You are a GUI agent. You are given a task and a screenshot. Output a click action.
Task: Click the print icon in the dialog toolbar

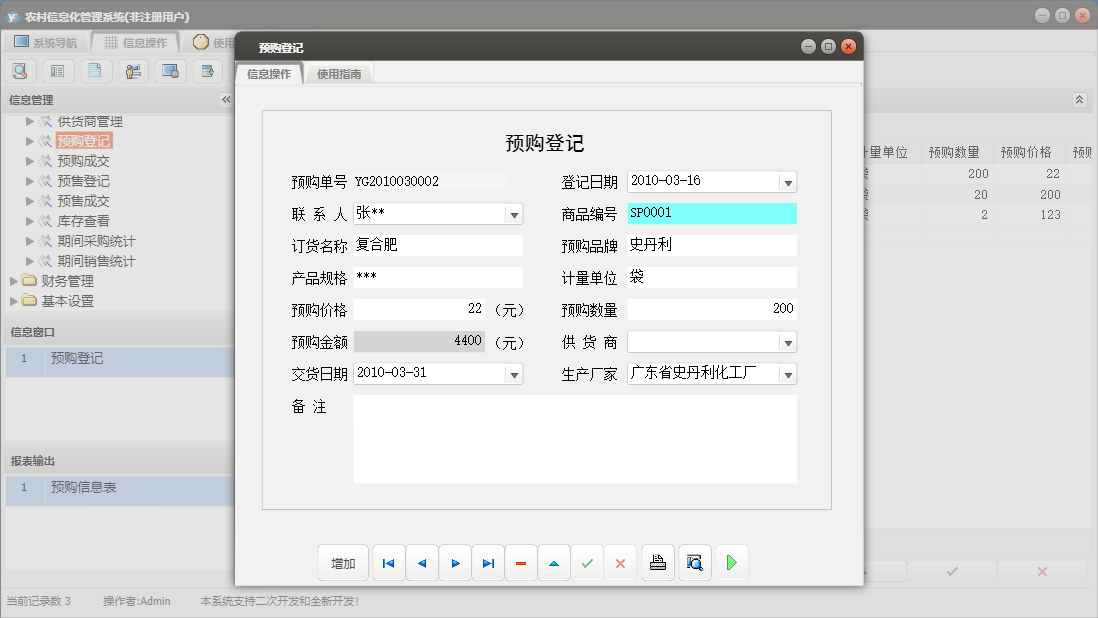pyautogui.click(x=657, y=562)
